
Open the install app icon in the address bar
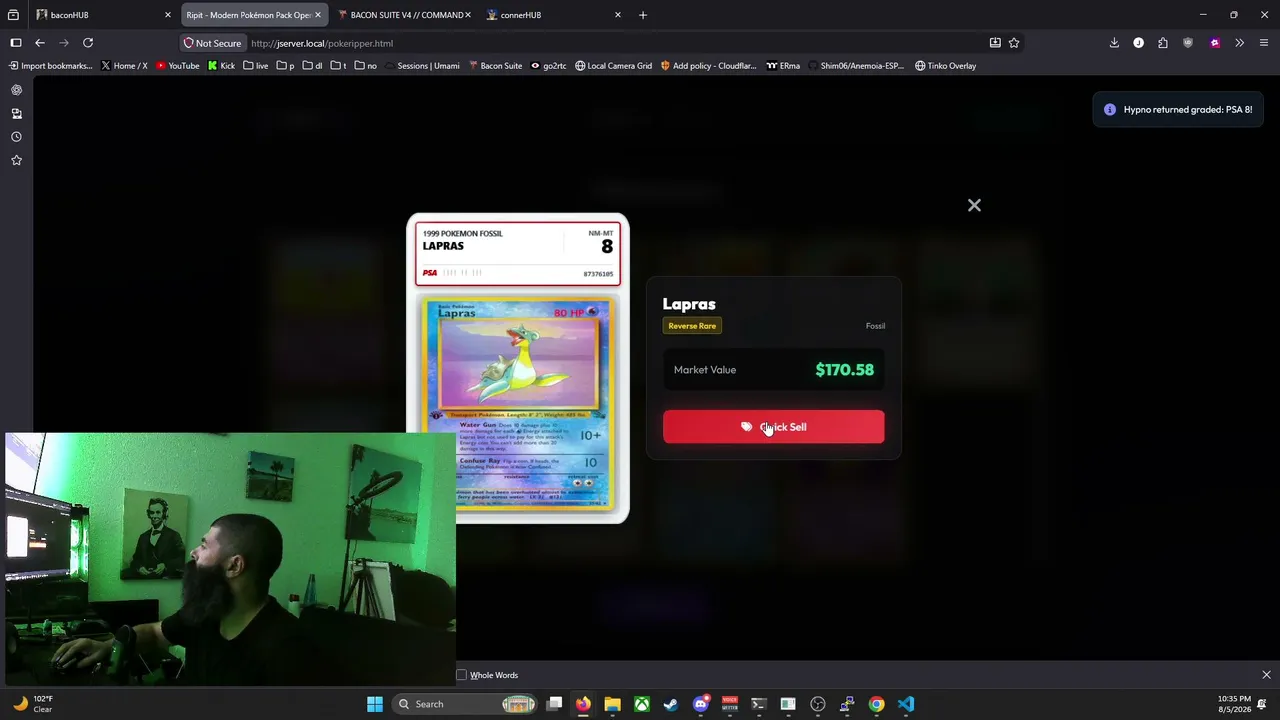click(x=995, y=43)
